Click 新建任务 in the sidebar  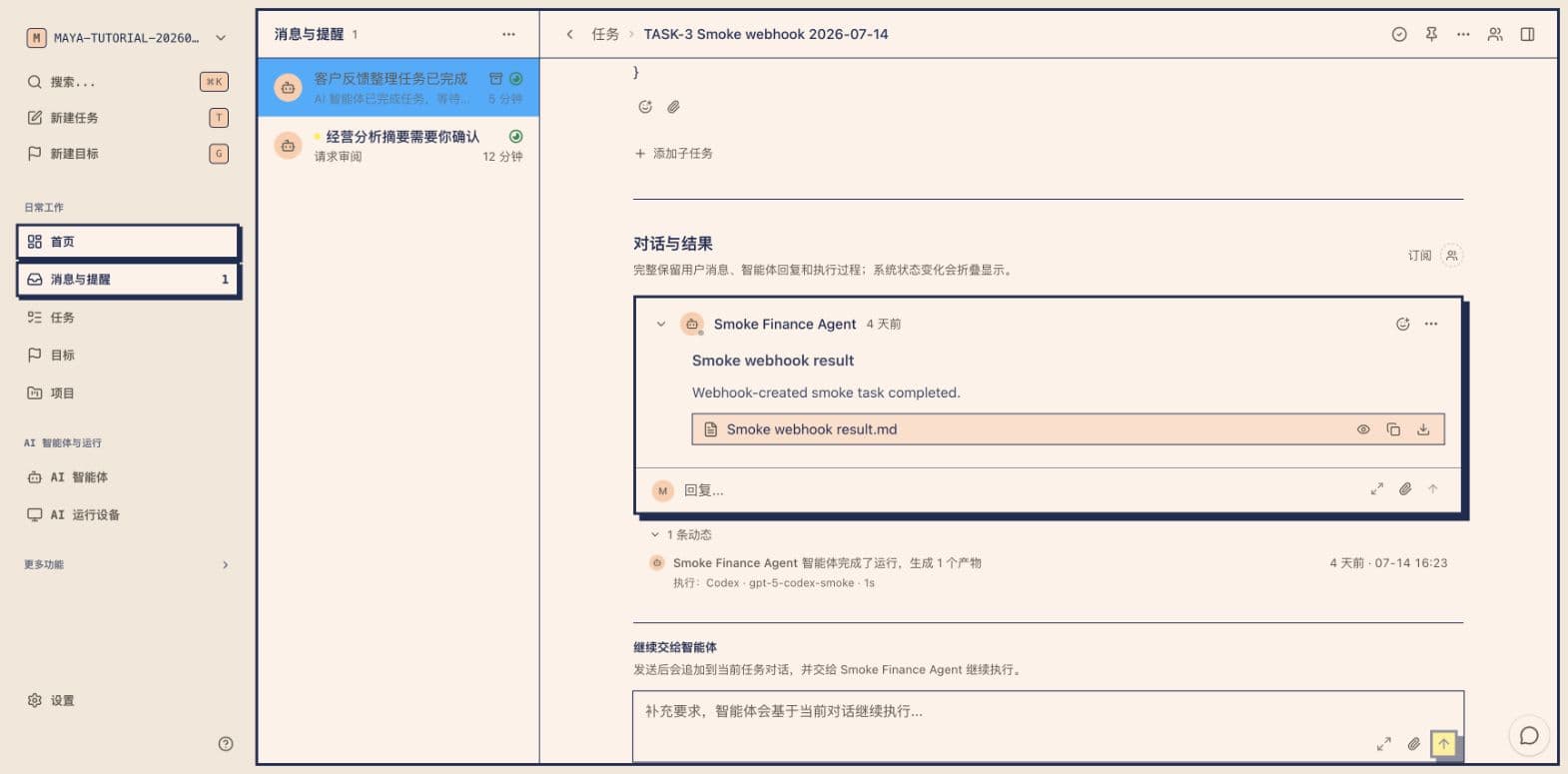click(128, 118)
